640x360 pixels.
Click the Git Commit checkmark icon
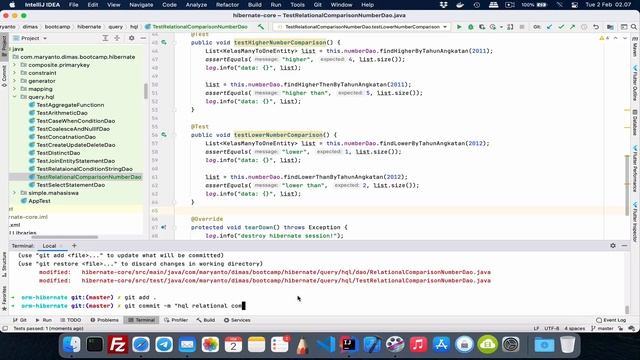pos(561,27)
